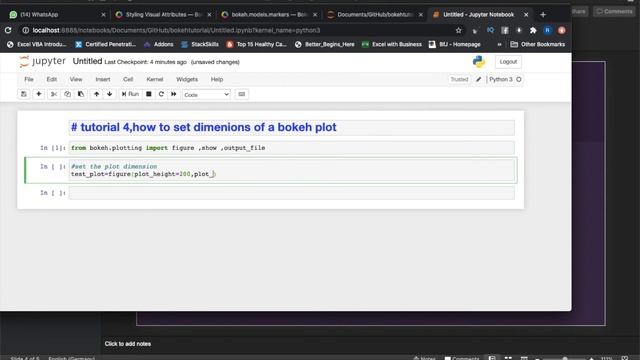Screen dimensions: 640x360
Task: Click to add notes in PowerPoint window
Action: (x=128, y=344)
